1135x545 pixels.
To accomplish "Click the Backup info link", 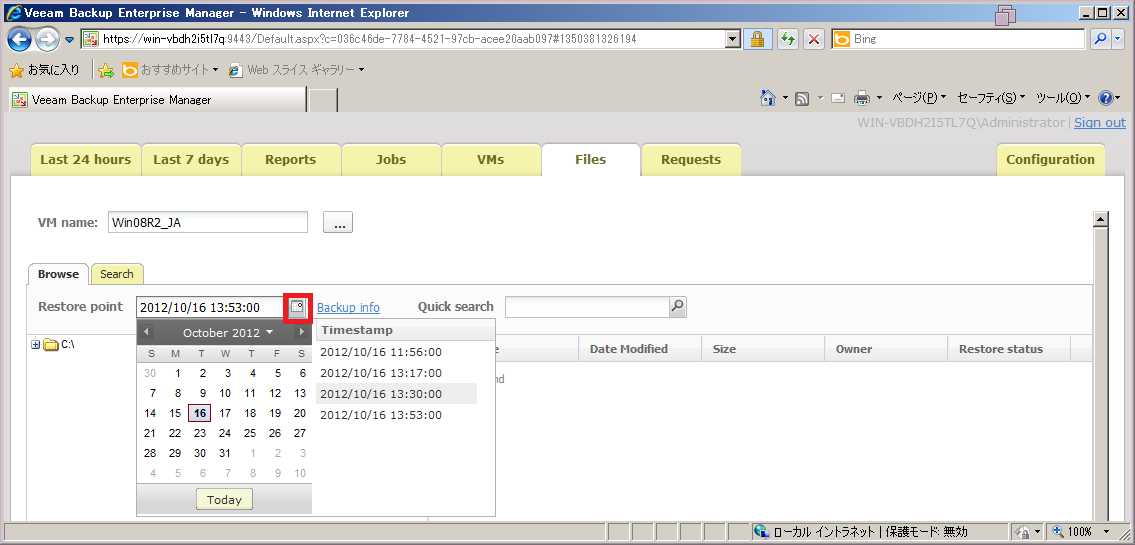I will pos(348,308).
